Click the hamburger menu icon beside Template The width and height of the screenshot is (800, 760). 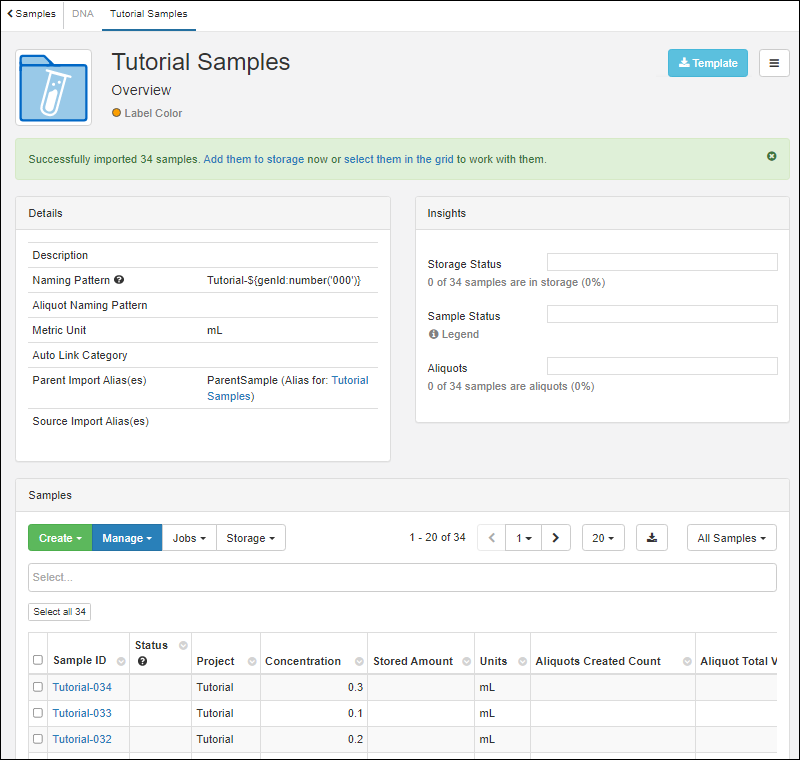click(774, 63)
